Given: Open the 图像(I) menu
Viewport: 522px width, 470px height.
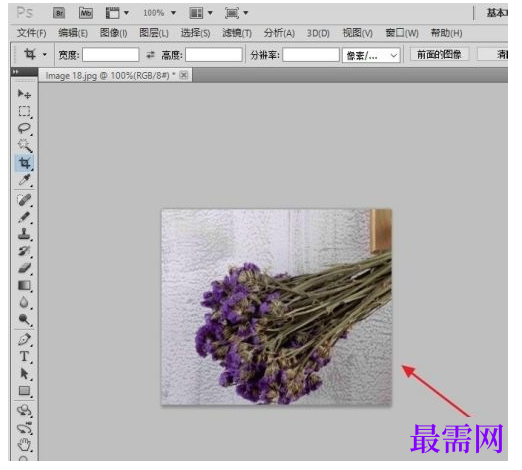Looking at the screenshot, I should coord(113,33).
